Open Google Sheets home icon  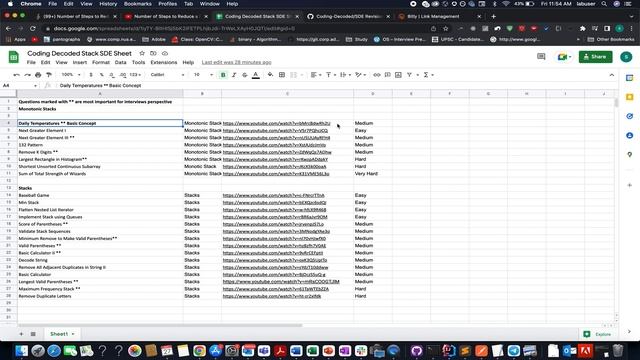tap(14, 57)
